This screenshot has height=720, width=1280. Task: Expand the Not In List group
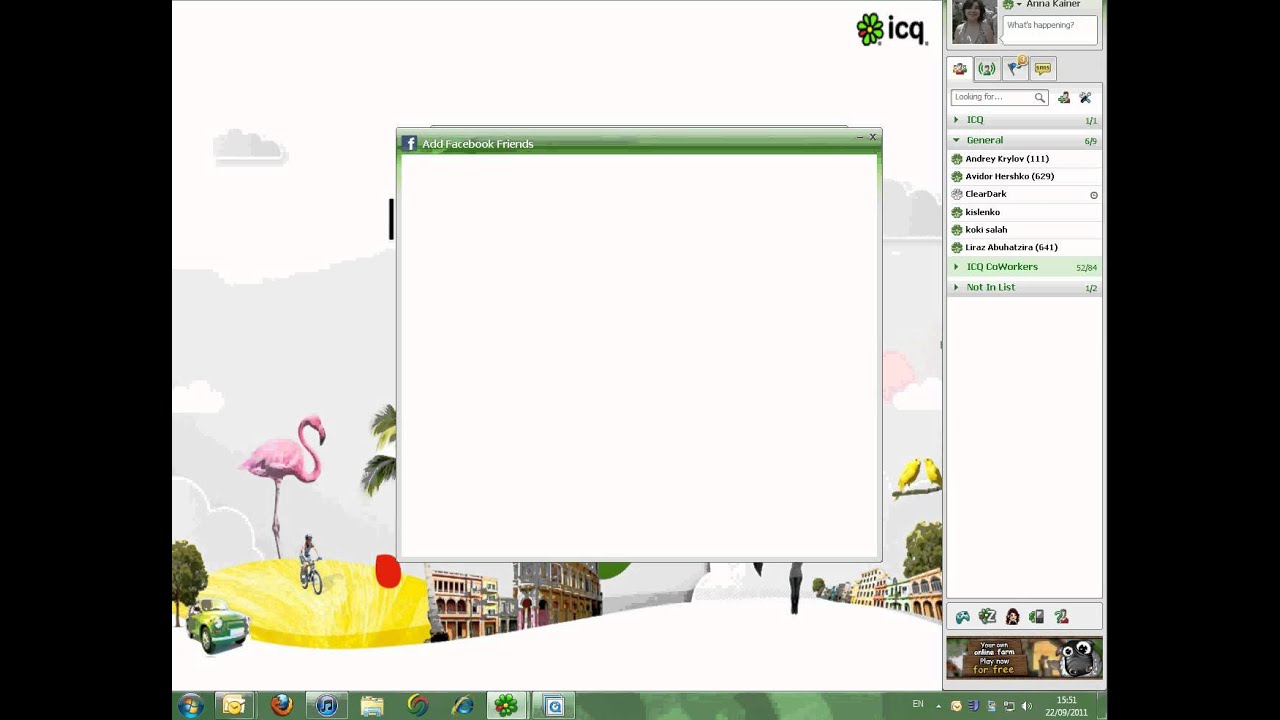(1024, 287)
